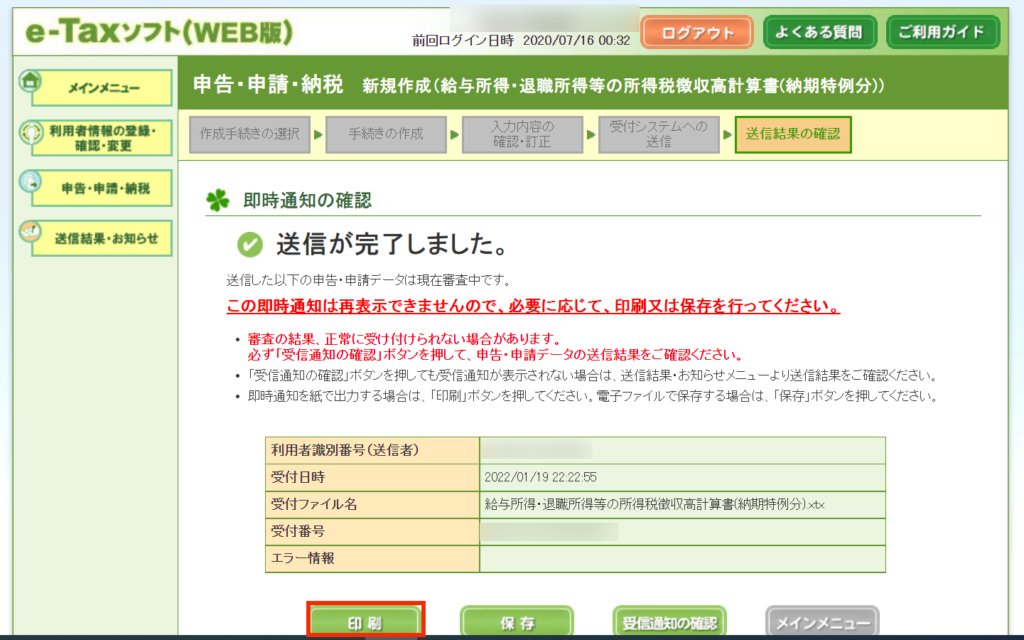Click the green clover icon beside 即時通知の確認
The image size is (1024, 640).
click(217, 200)
